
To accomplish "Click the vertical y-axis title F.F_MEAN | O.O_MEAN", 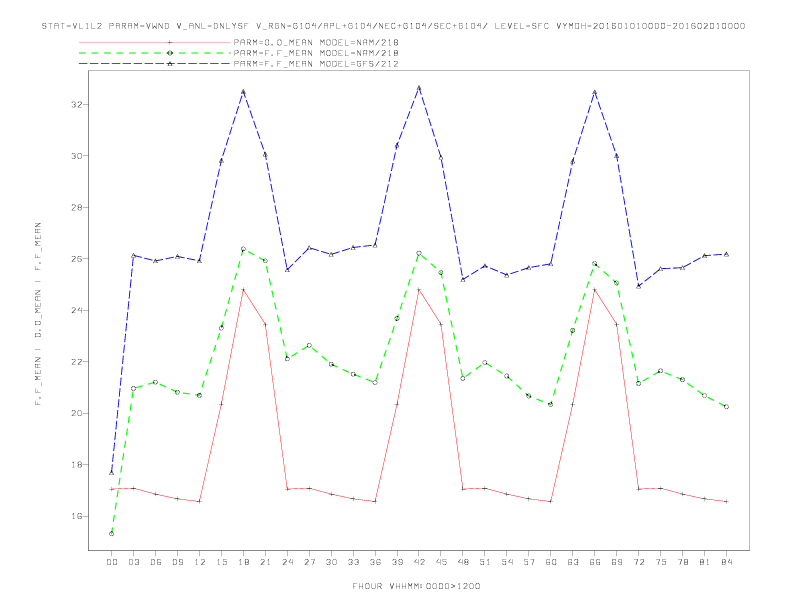I will 38,314.
